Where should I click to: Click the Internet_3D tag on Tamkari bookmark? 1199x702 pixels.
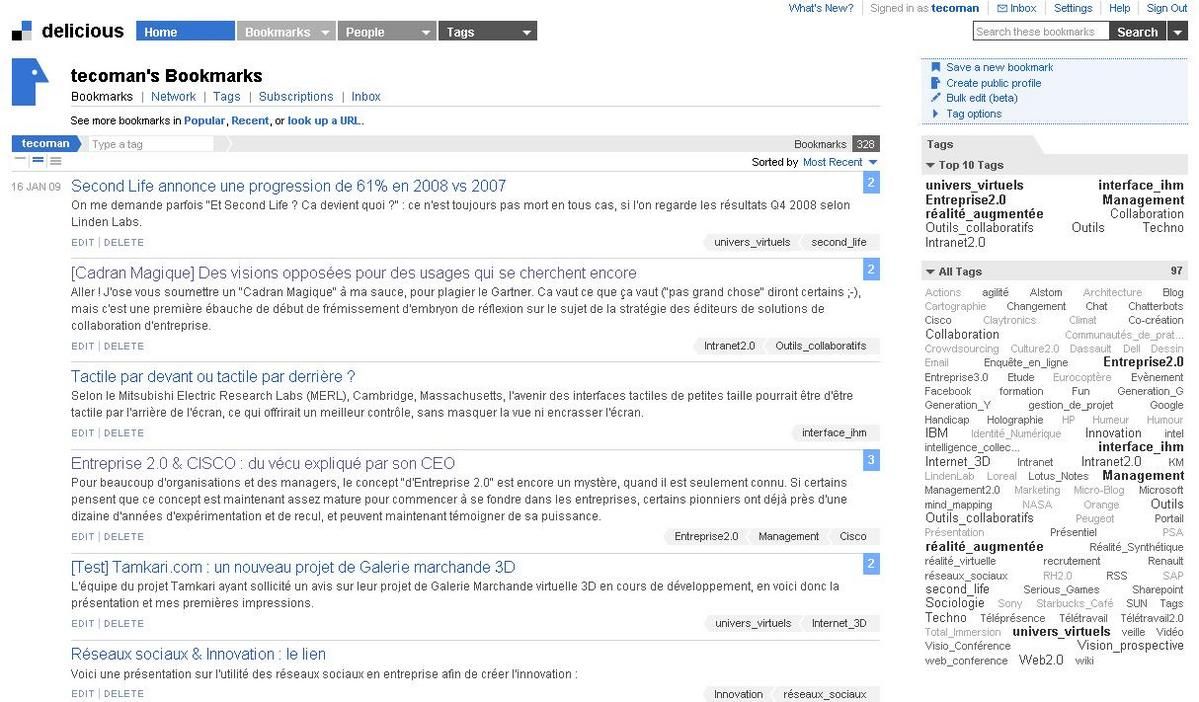pyautogui.click(x=839, y=623)
